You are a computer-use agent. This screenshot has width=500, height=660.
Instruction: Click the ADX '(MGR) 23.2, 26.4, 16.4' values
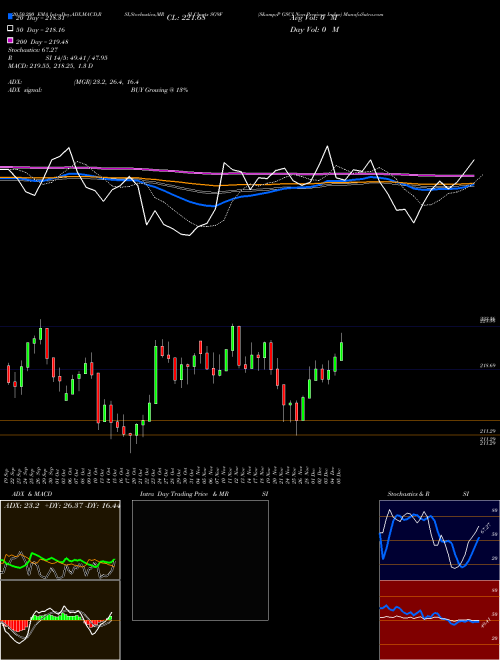pyautogui.click(x=106, y=82)
